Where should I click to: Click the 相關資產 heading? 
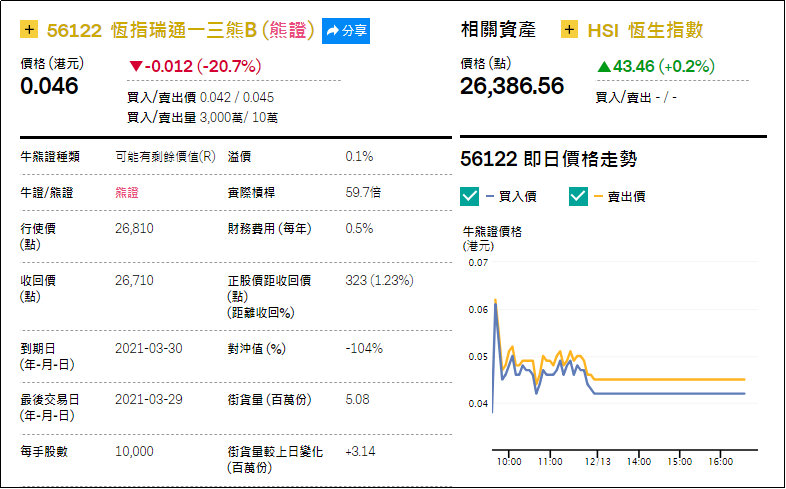(498, 30)
